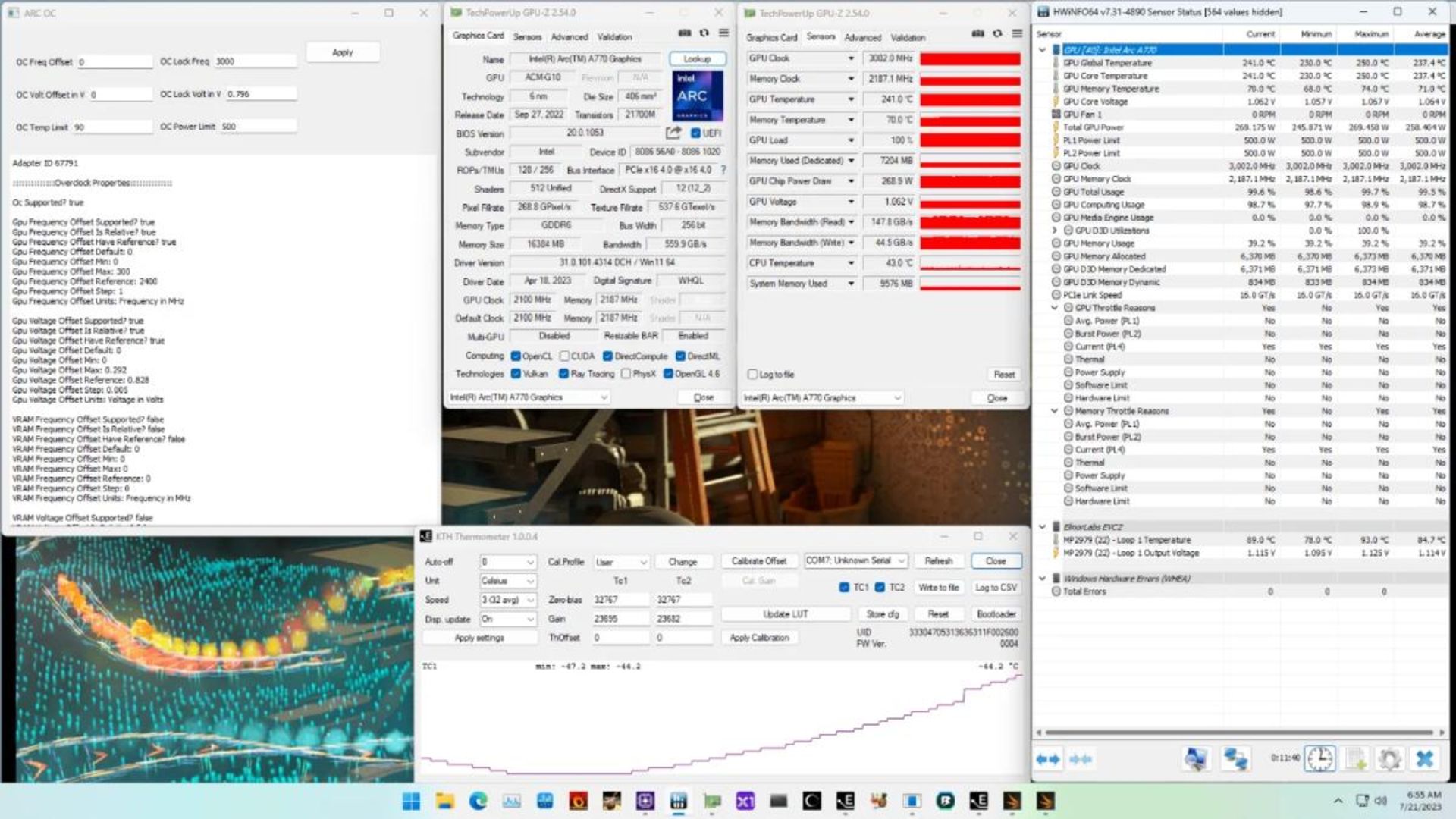The height and width of the screenshot is (819, 1456).
Task: Click the refresh icon in GPU-Z Graphics Card window
Action: tap(704, 33)
